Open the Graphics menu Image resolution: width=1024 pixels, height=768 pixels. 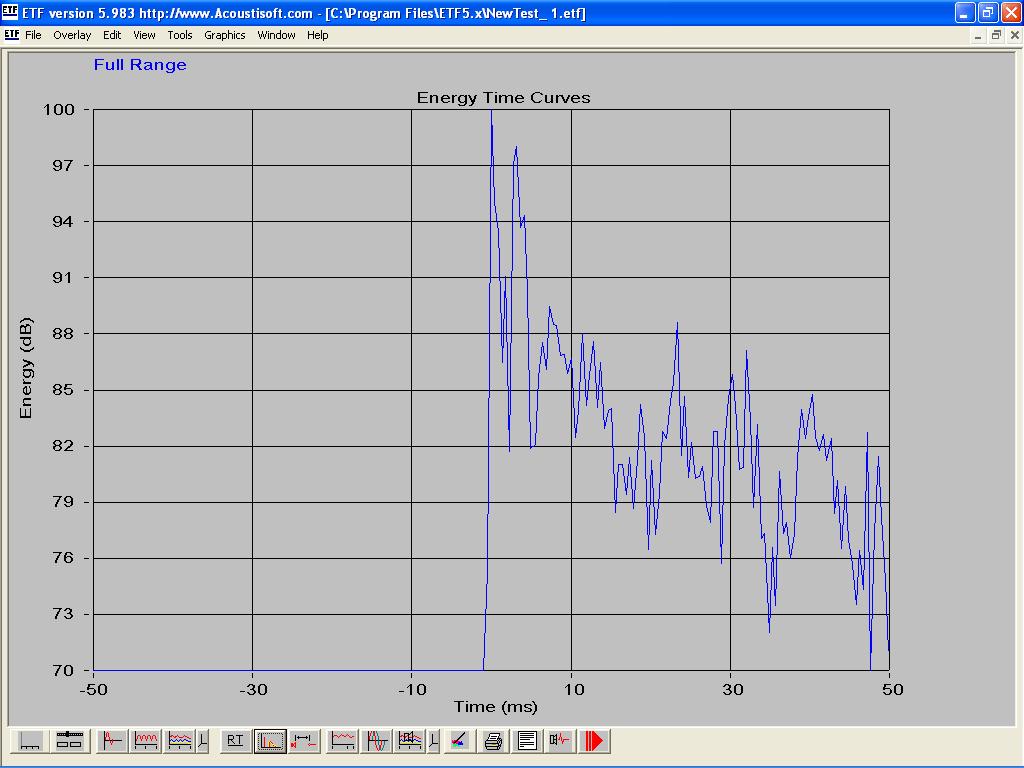tap(224, 35)
